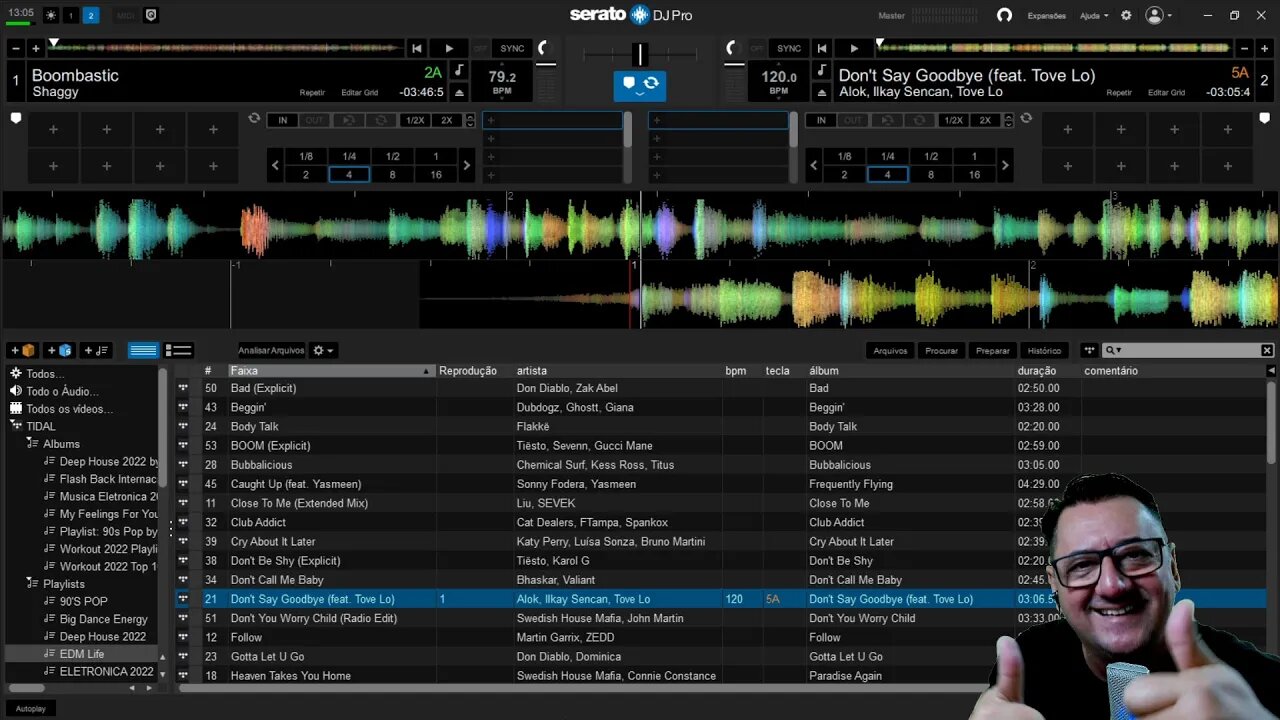1280x720 pixels.
Task: Jump to previous track on deck 1
Action: 417,48
